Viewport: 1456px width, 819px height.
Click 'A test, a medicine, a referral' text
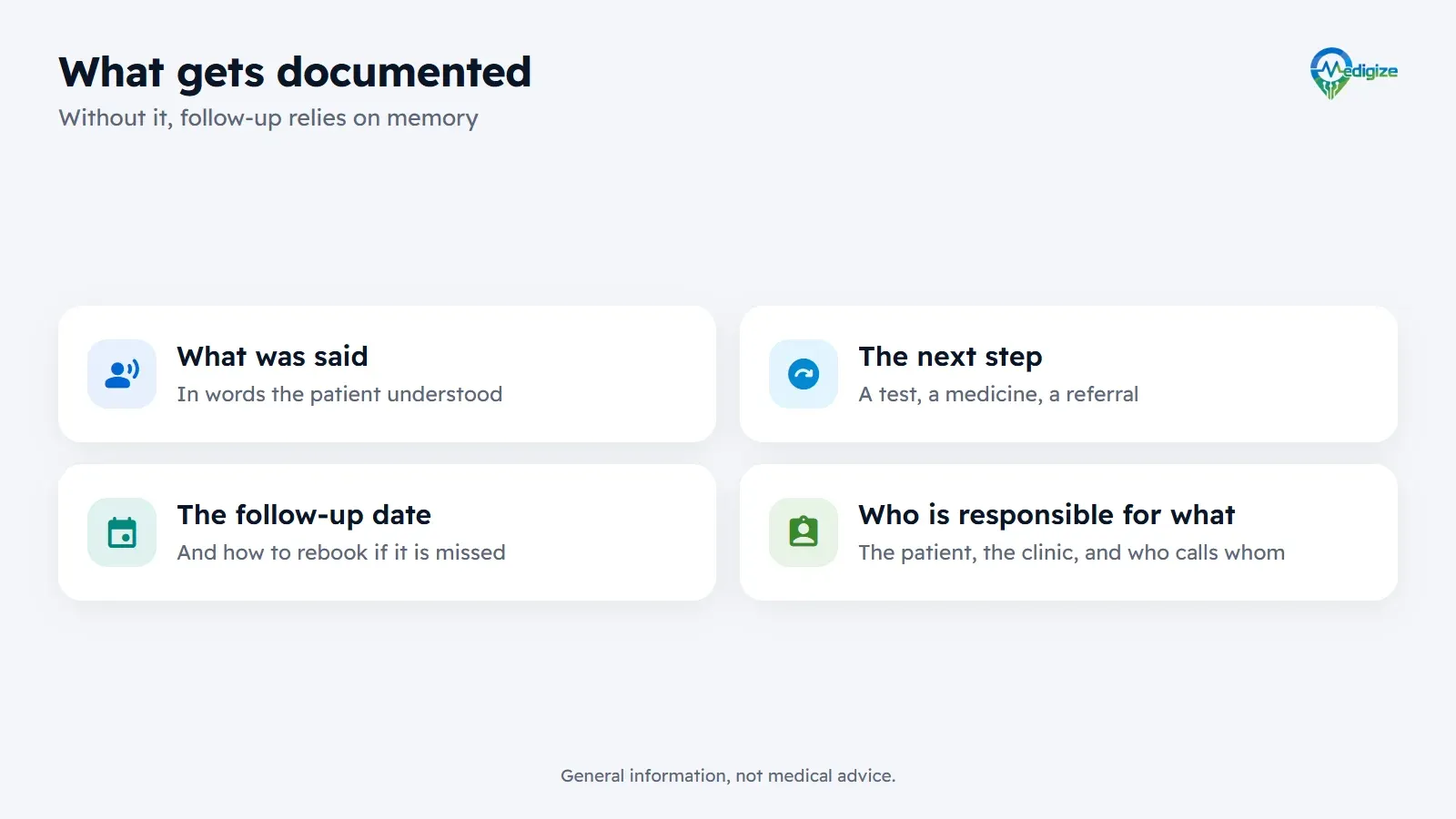click(998, 394)
